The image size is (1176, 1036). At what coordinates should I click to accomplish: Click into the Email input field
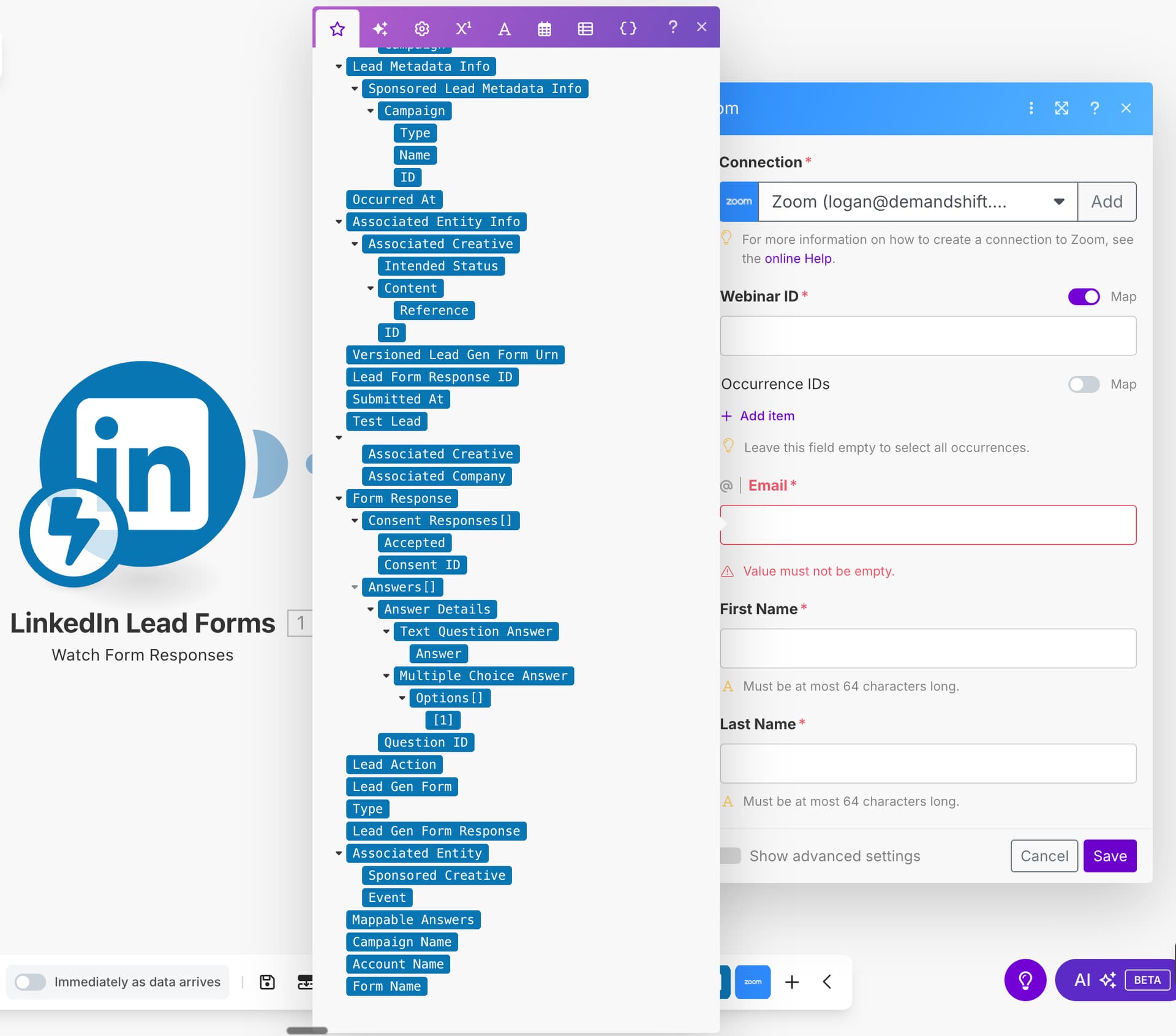pos(927,524)
